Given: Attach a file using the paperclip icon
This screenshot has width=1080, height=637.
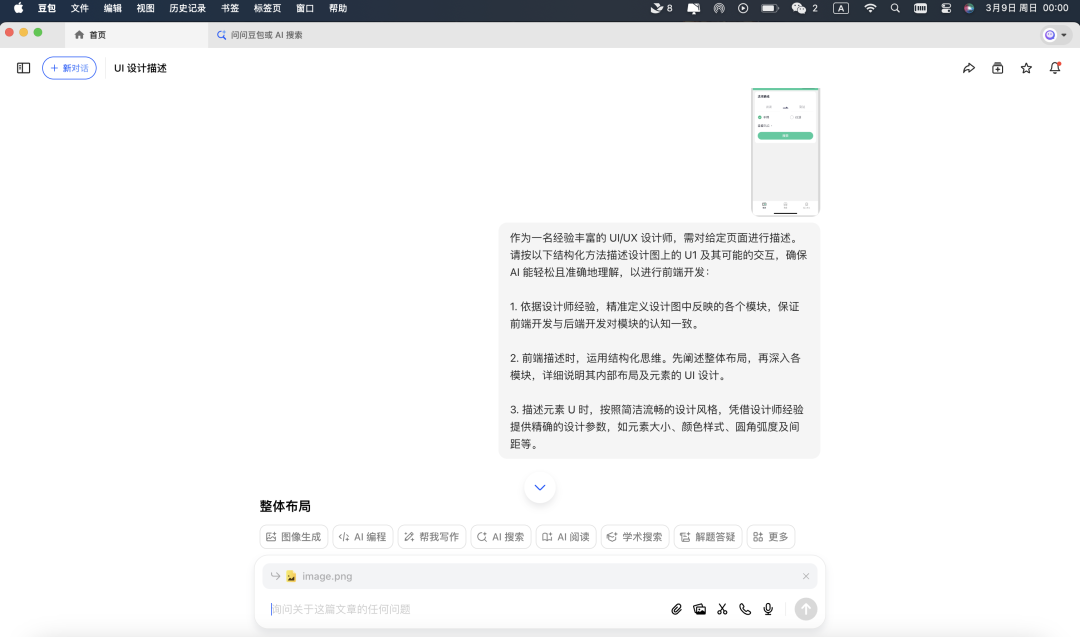Looking at the screenshot, I should coord(676,608).
